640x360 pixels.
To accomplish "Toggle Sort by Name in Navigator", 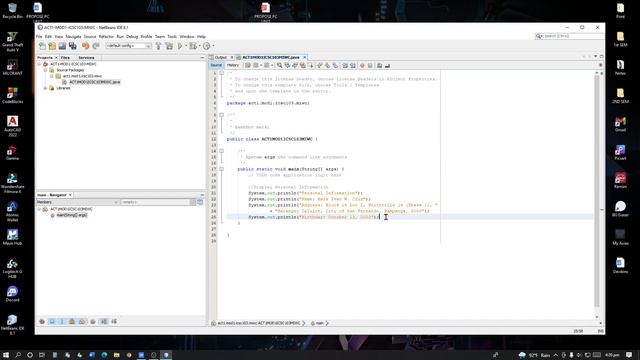I will [x=104, y=322].
